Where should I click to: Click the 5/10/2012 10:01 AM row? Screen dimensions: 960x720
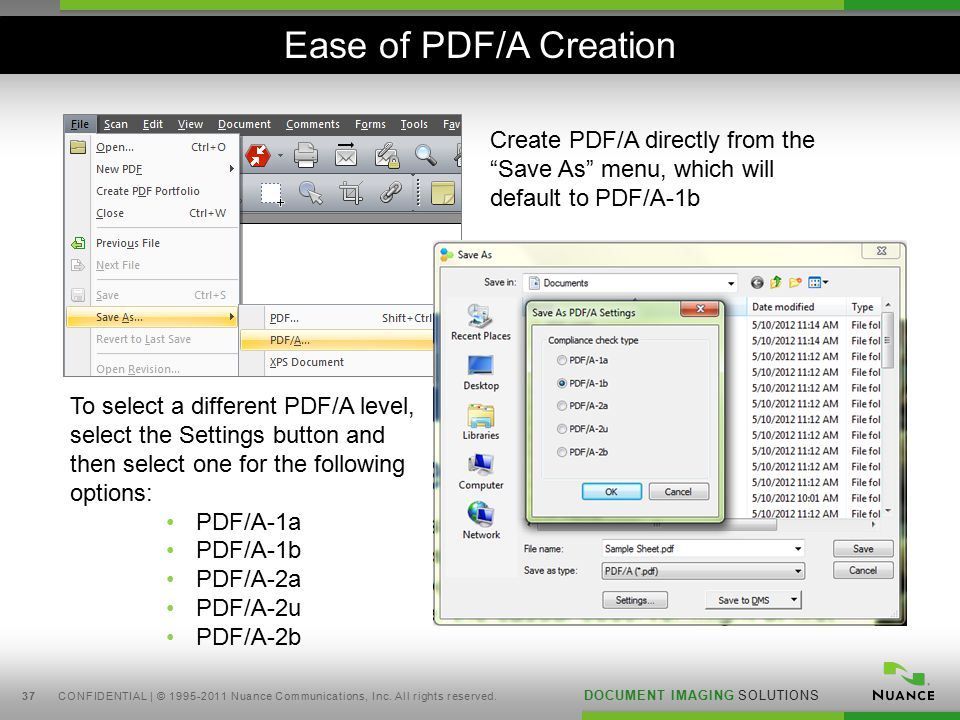(814, 498)
